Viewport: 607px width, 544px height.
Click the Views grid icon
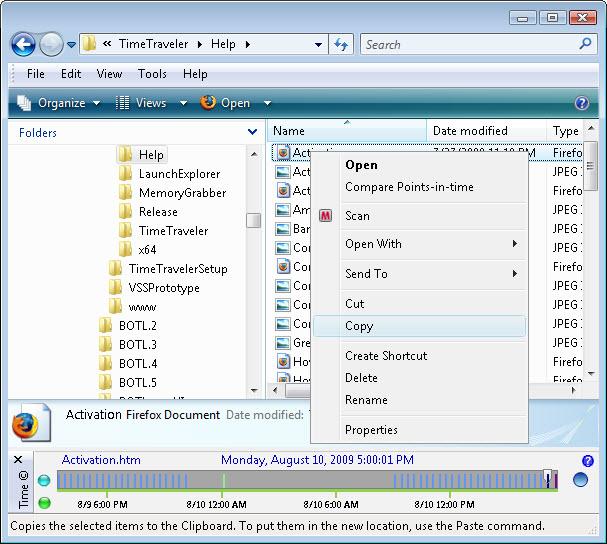pos(122,103)
